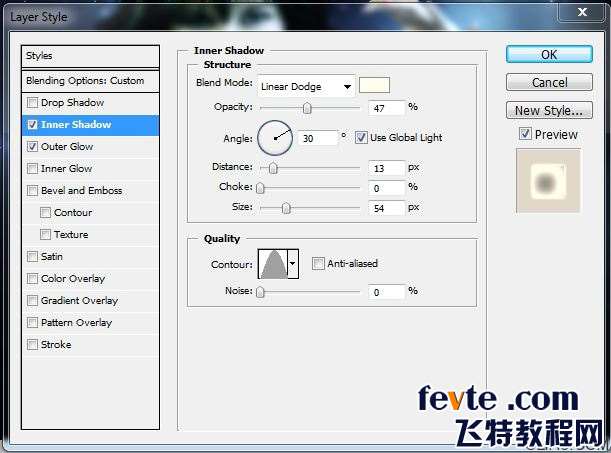The image size is (611, 453).
Task: Click the Distance value field showing 13
Action: (x=387, y=168)
